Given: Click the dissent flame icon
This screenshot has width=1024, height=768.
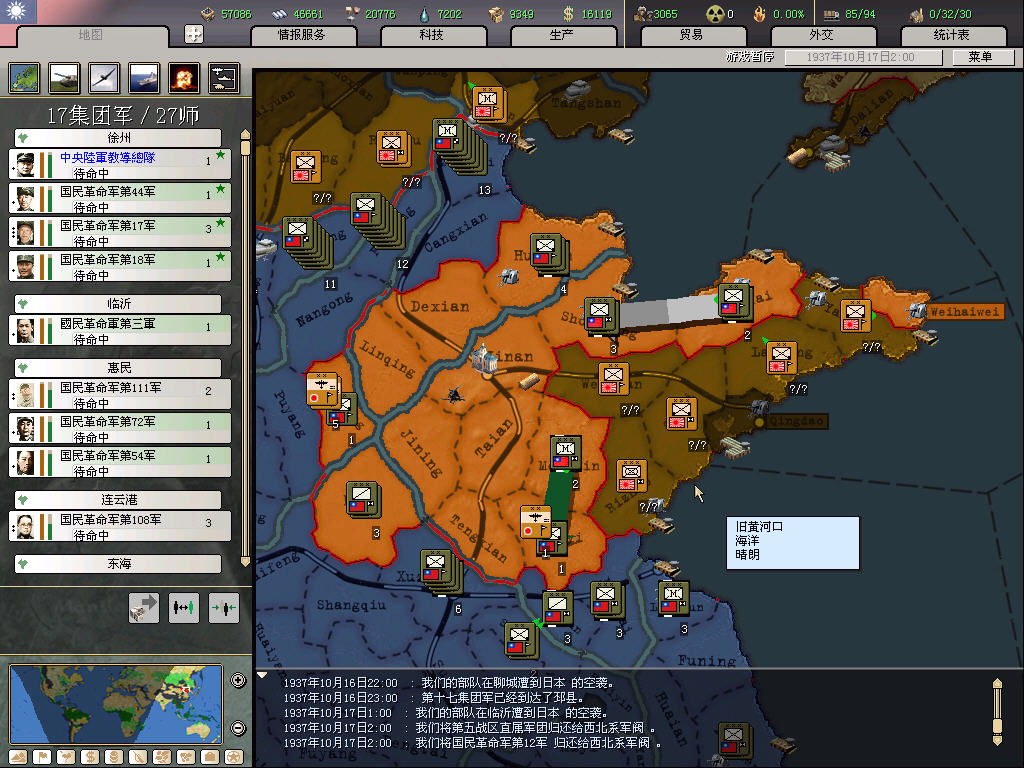Looking at the screenshot, I should [x=759, y=14].
